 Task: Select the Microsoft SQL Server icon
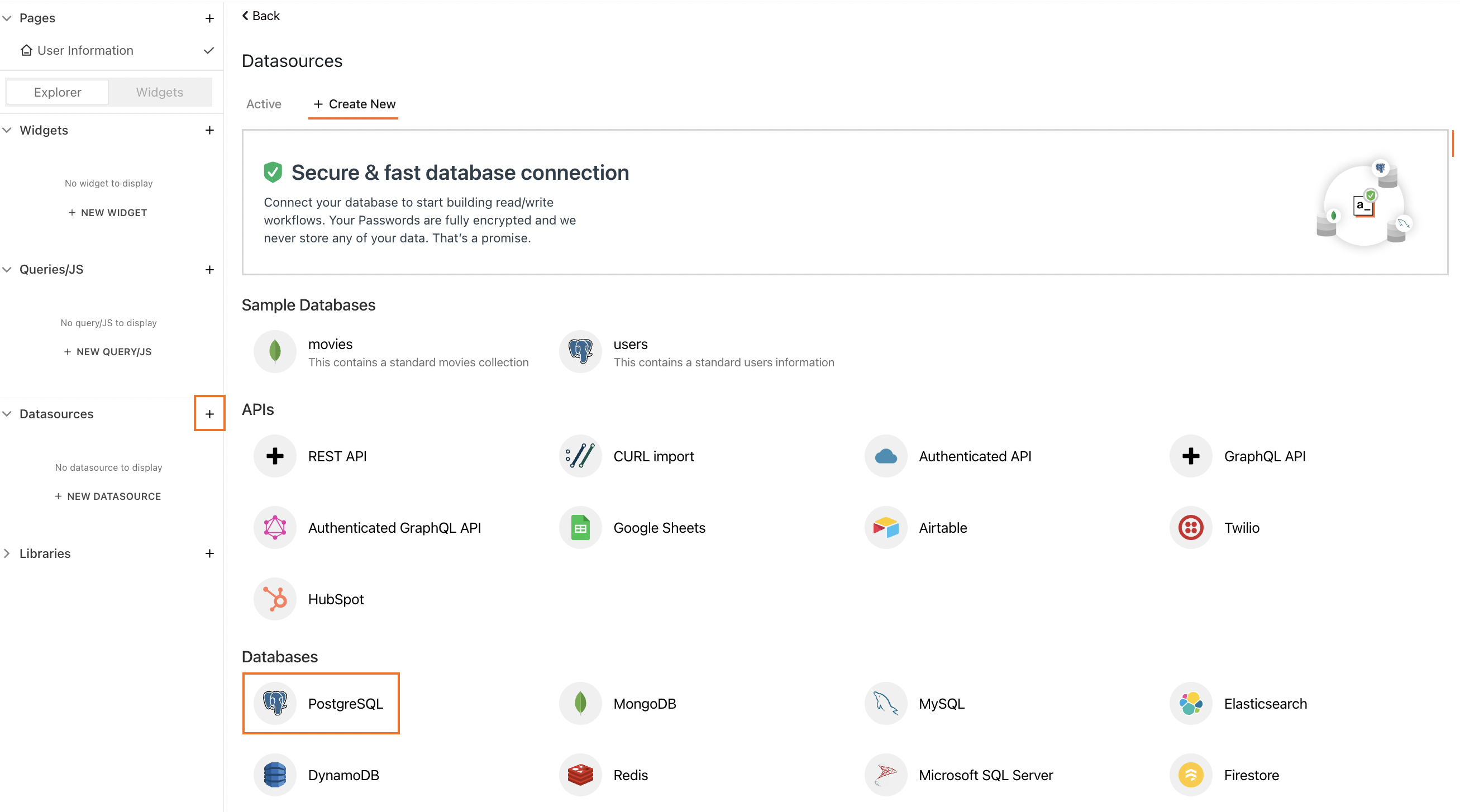[886, 775]
